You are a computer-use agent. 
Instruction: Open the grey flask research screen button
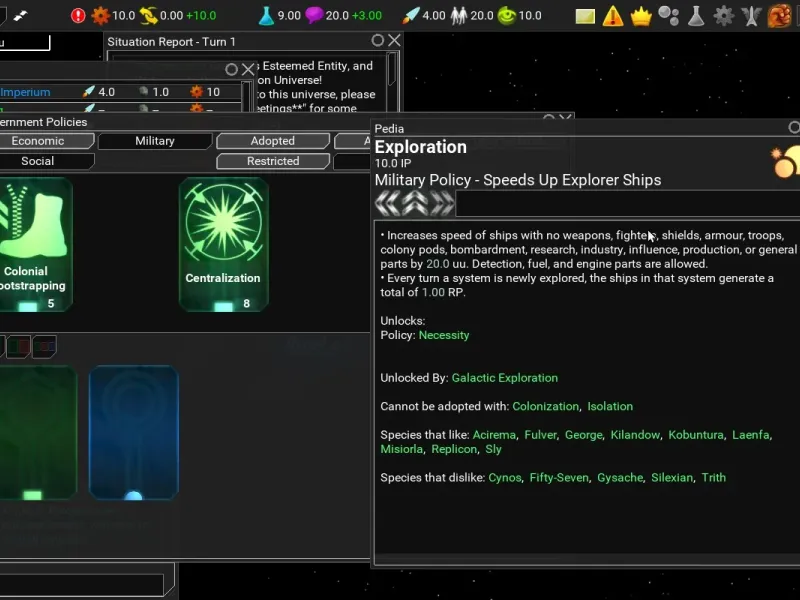[x=696, y=16]
